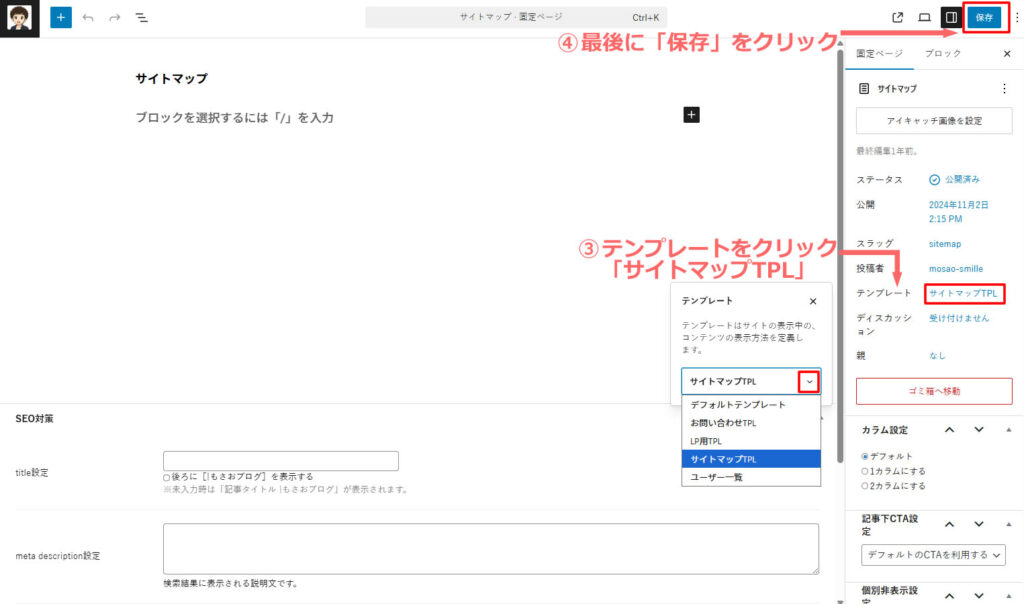Expand the CTA setting dropdown
Viewport: 1024px width, 604px height.
click(x=933, y=555)
